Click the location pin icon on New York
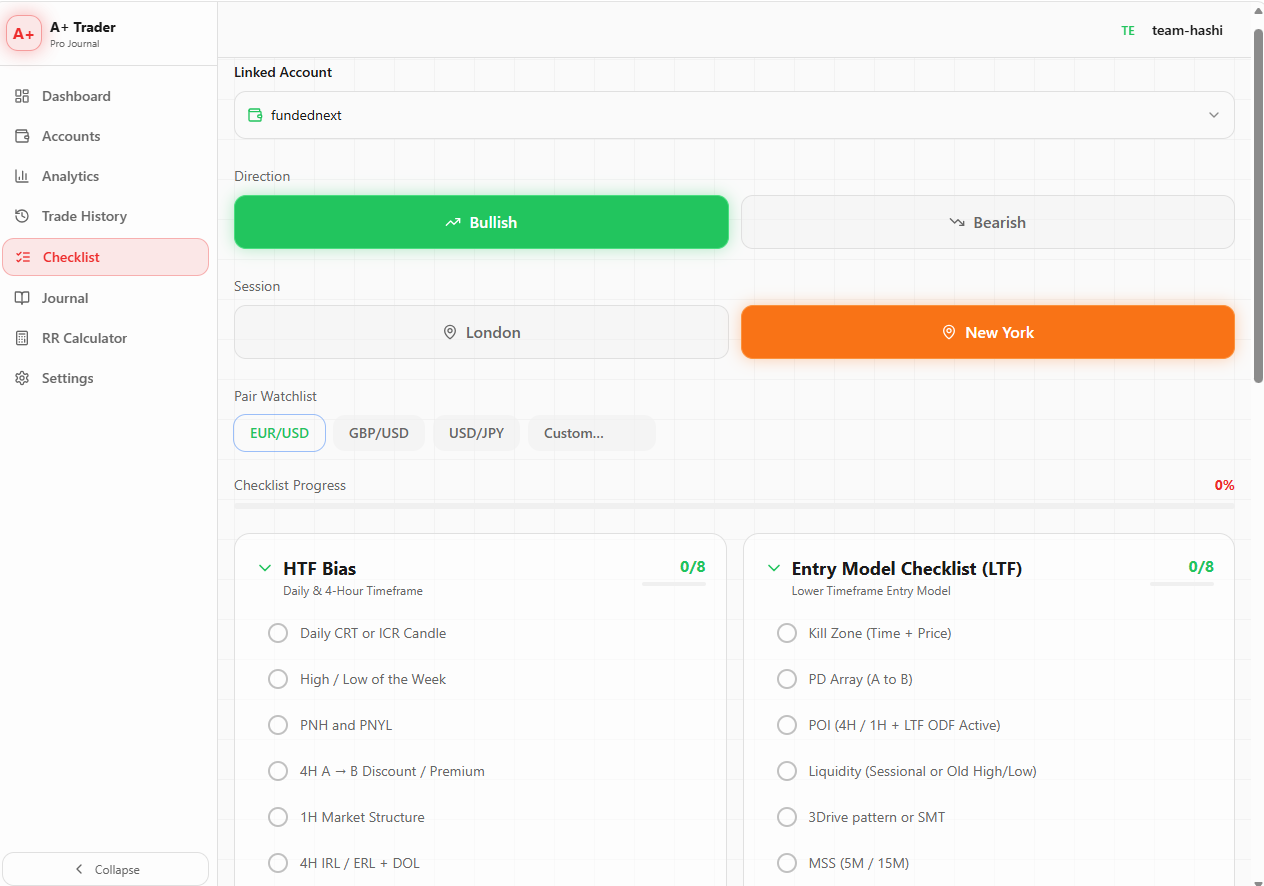This screenshot has height=886, width=1264. pos(949,332)
